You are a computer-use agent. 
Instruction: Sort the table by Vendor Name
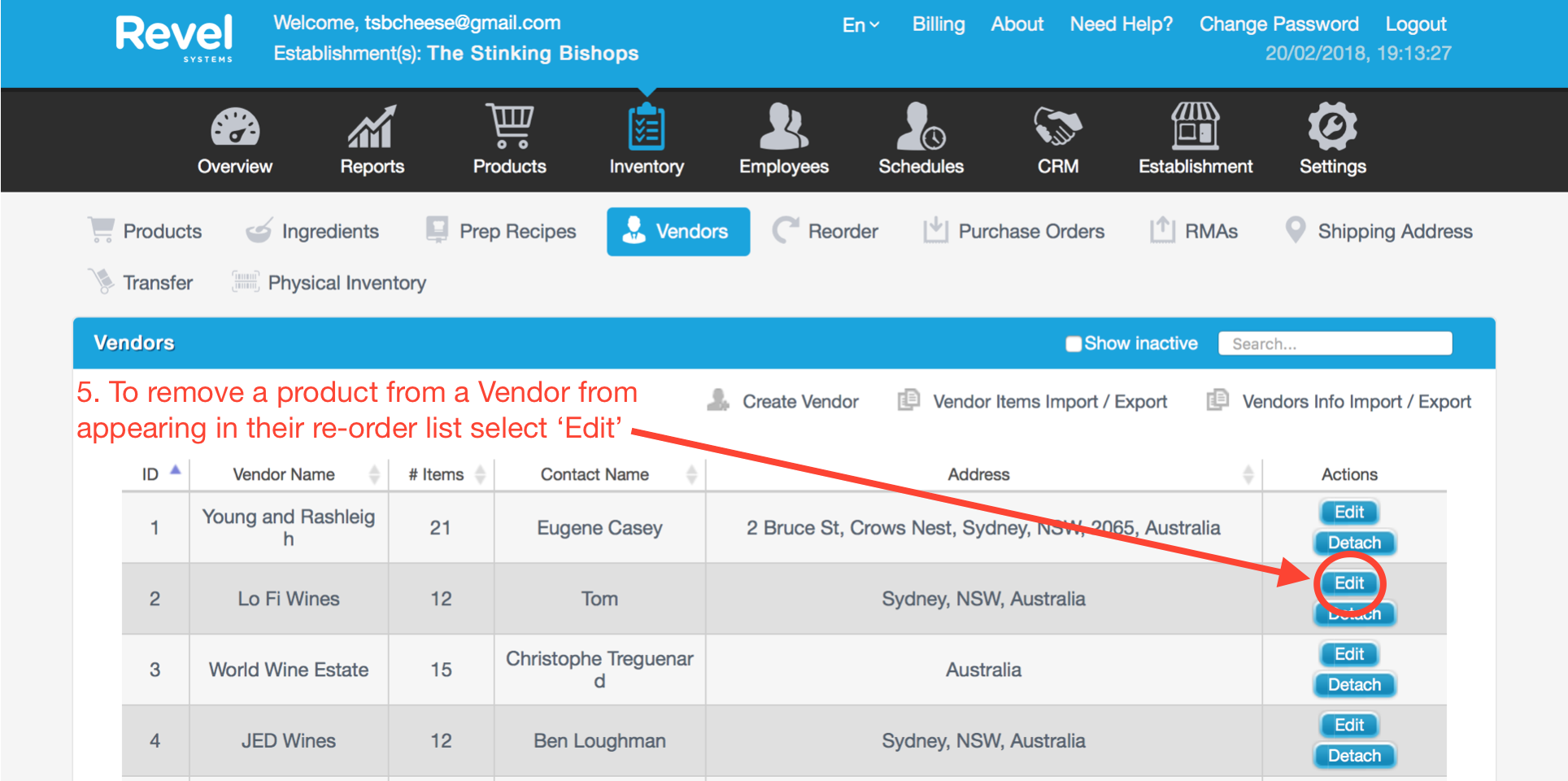click(290, 473)
